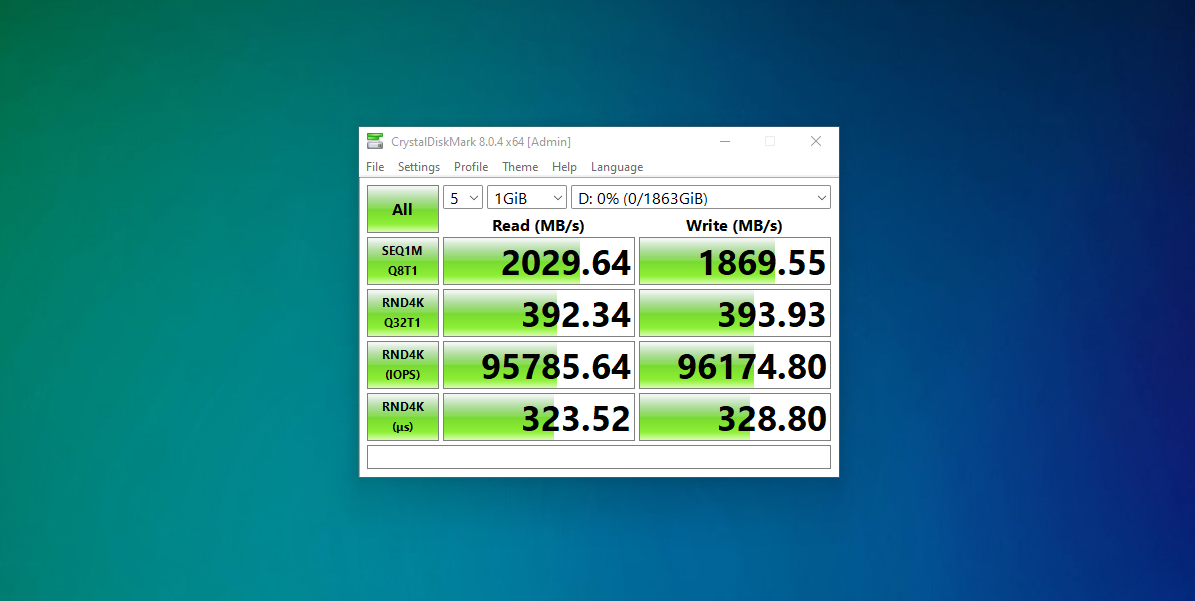1195x601 pixels.
Task: Run the SEQ1M Q8T1 test
Action: click(x=402, y=261)
